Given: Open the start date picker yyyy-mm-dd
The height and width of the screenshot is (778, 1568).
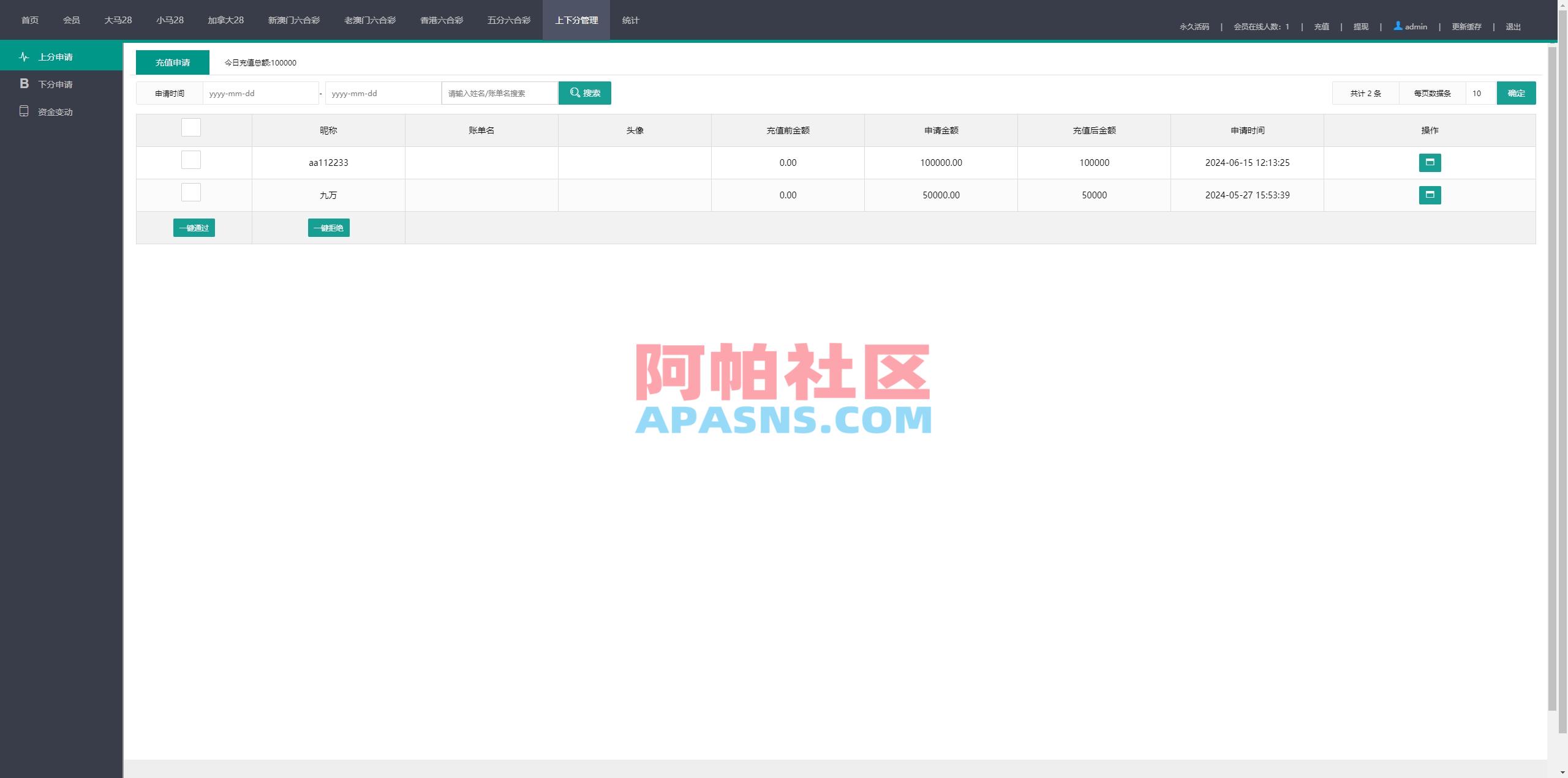Looking at the screenshot, I should point(260,93).
